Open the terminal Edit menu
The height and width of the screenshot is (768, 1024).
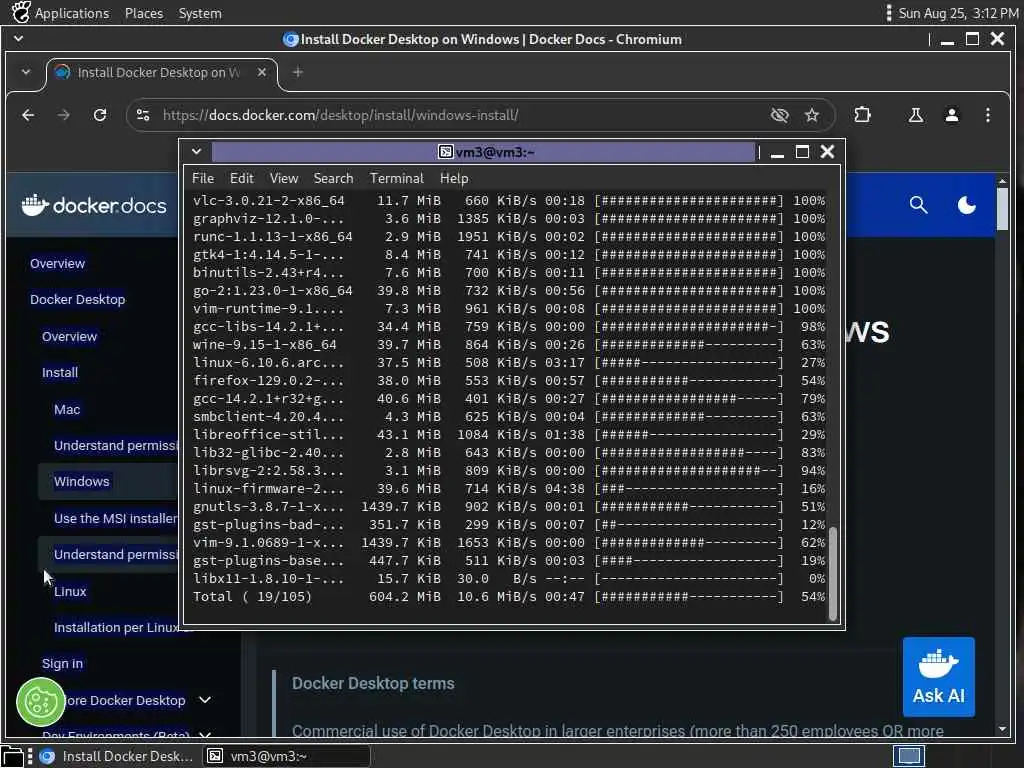point(241,178)
